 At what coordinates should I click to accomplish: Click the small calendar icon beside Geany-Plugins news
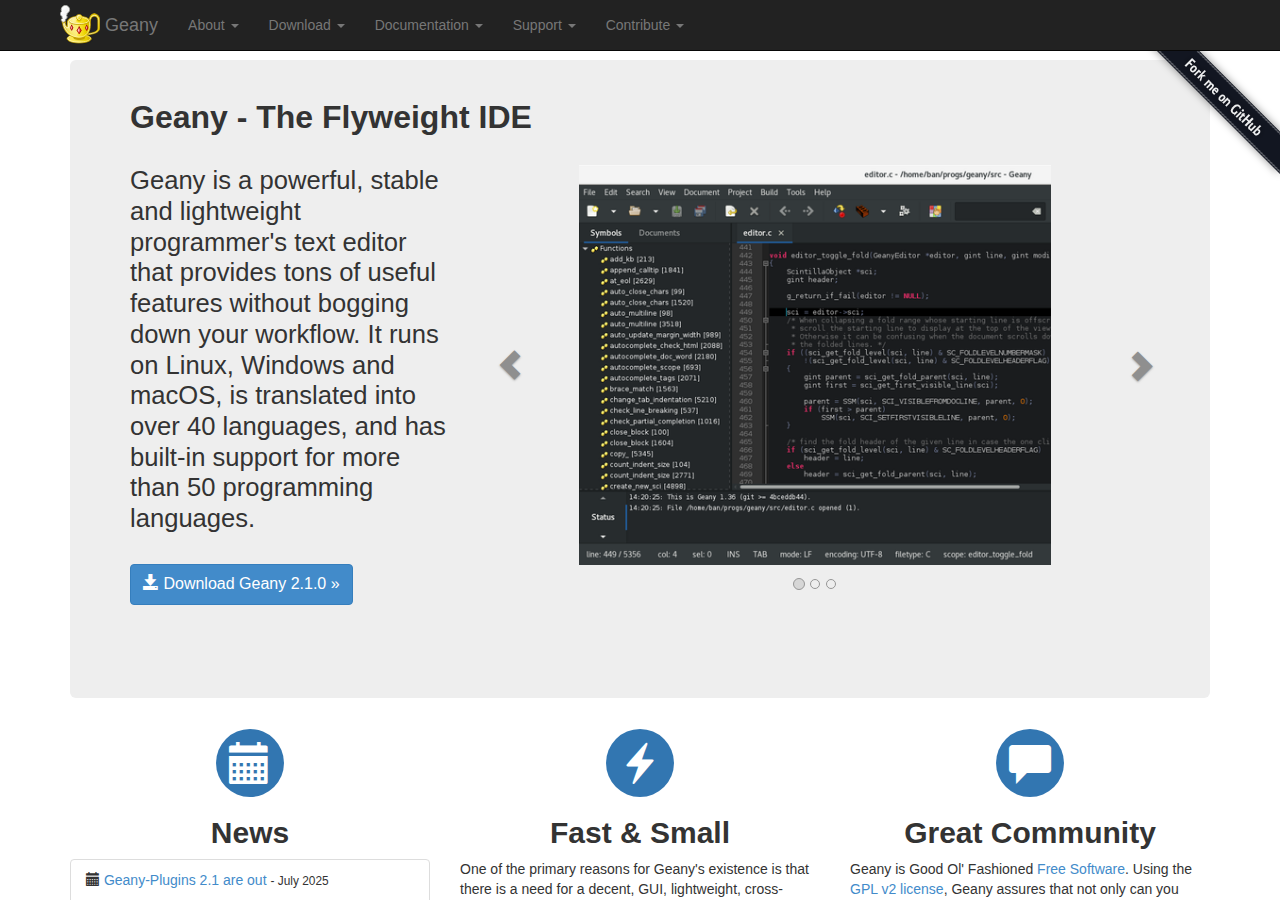(x=93, y=879)
